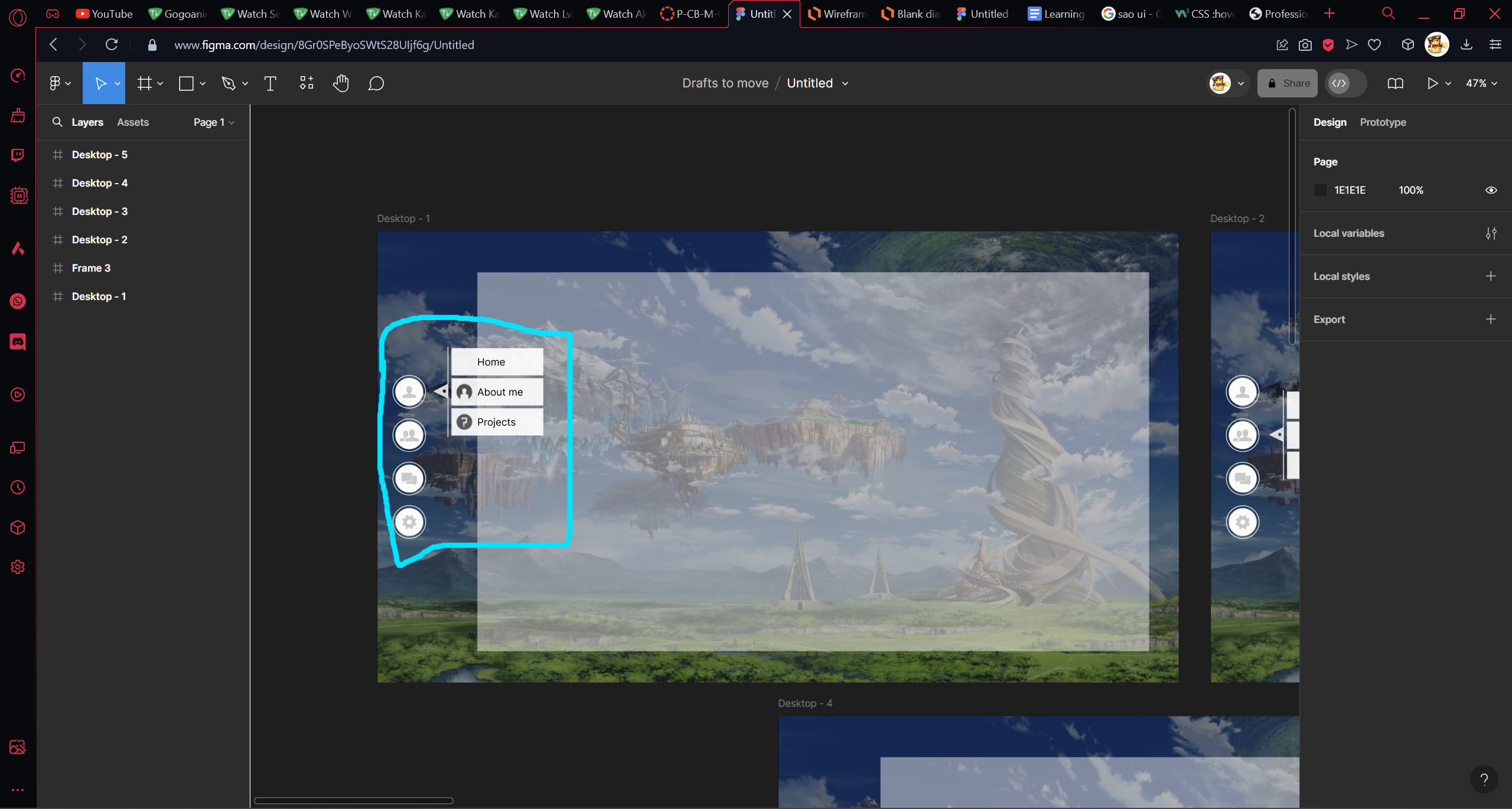Open the Add comment tool
The height and width of the screenshot is (809, 1512).
click(376, 83)
